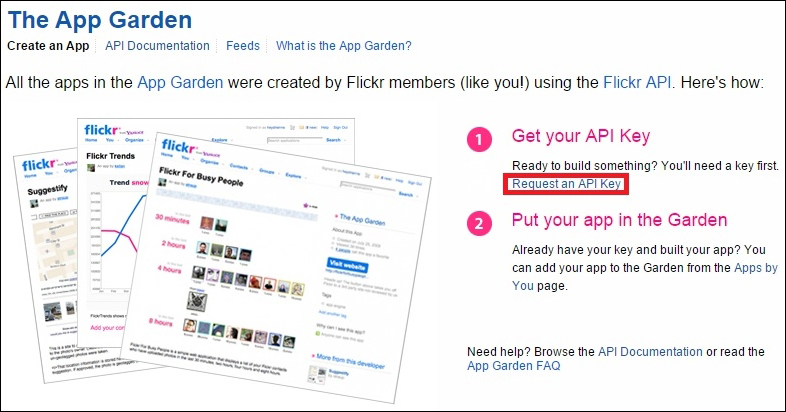The image size is (786, 412).
Task: Open the API Documentation tab
Action: 157,46
